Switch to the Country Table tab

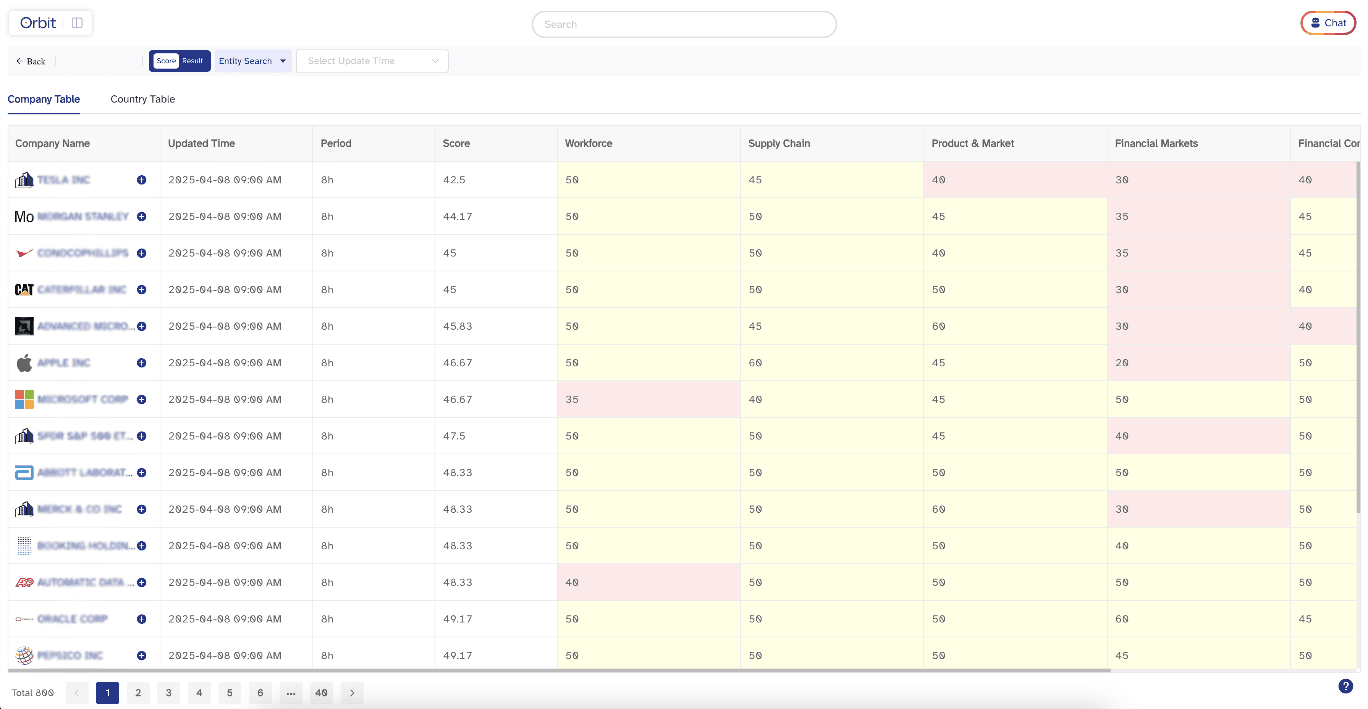(143, 99)
